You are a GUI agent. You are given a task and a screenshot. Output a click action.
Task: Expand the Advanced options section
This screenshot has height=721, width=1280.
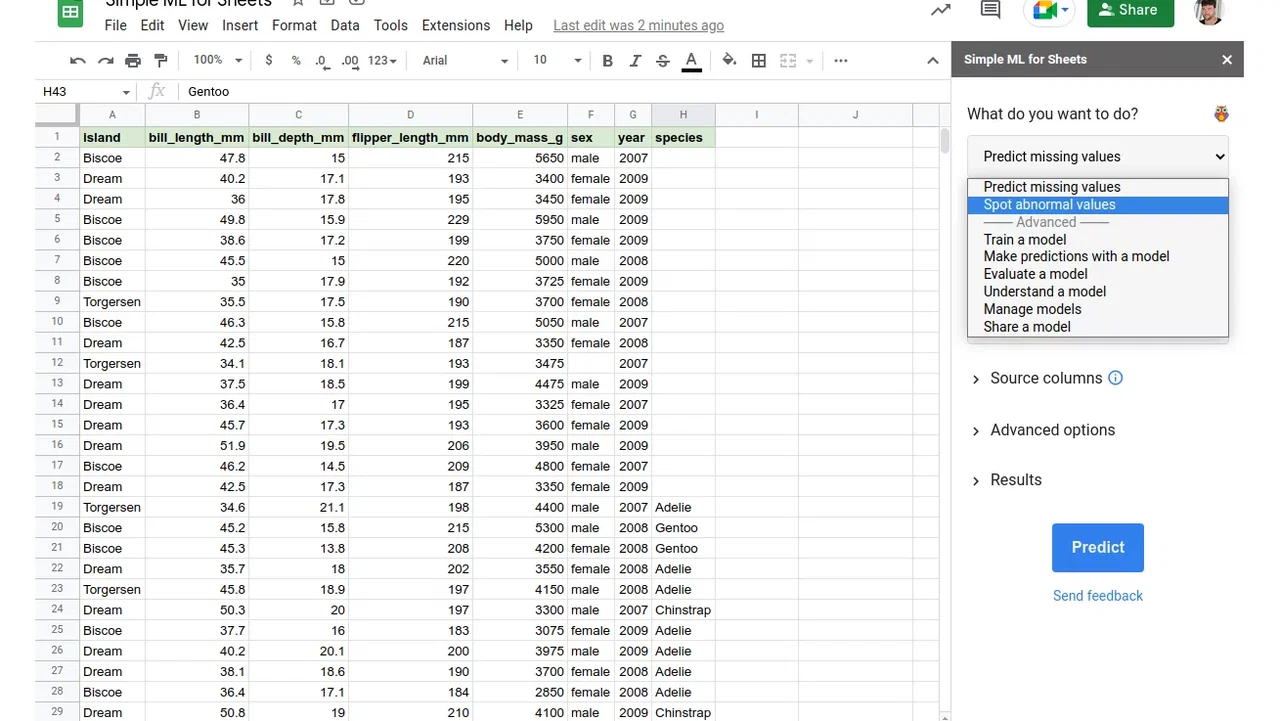coord(1043,430)
